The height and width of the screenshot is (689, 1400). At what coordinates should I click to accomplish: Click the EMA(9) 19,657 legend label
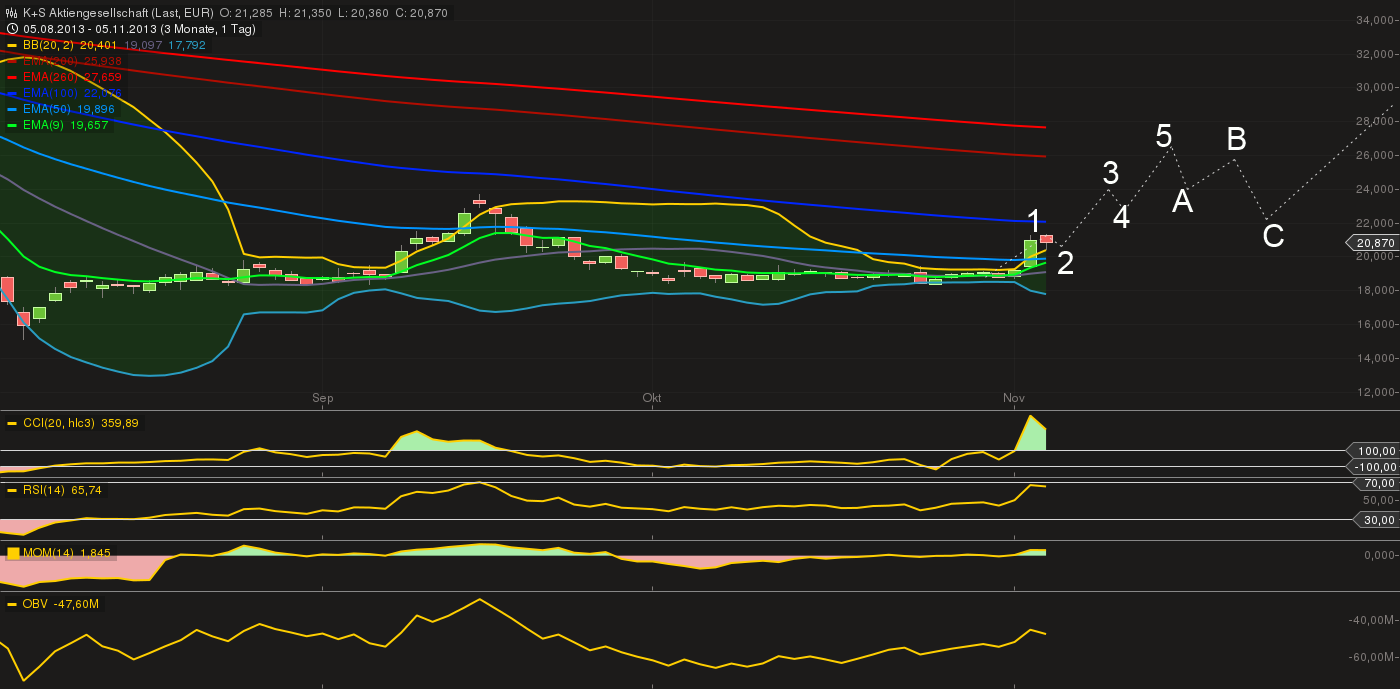point(65,125)
